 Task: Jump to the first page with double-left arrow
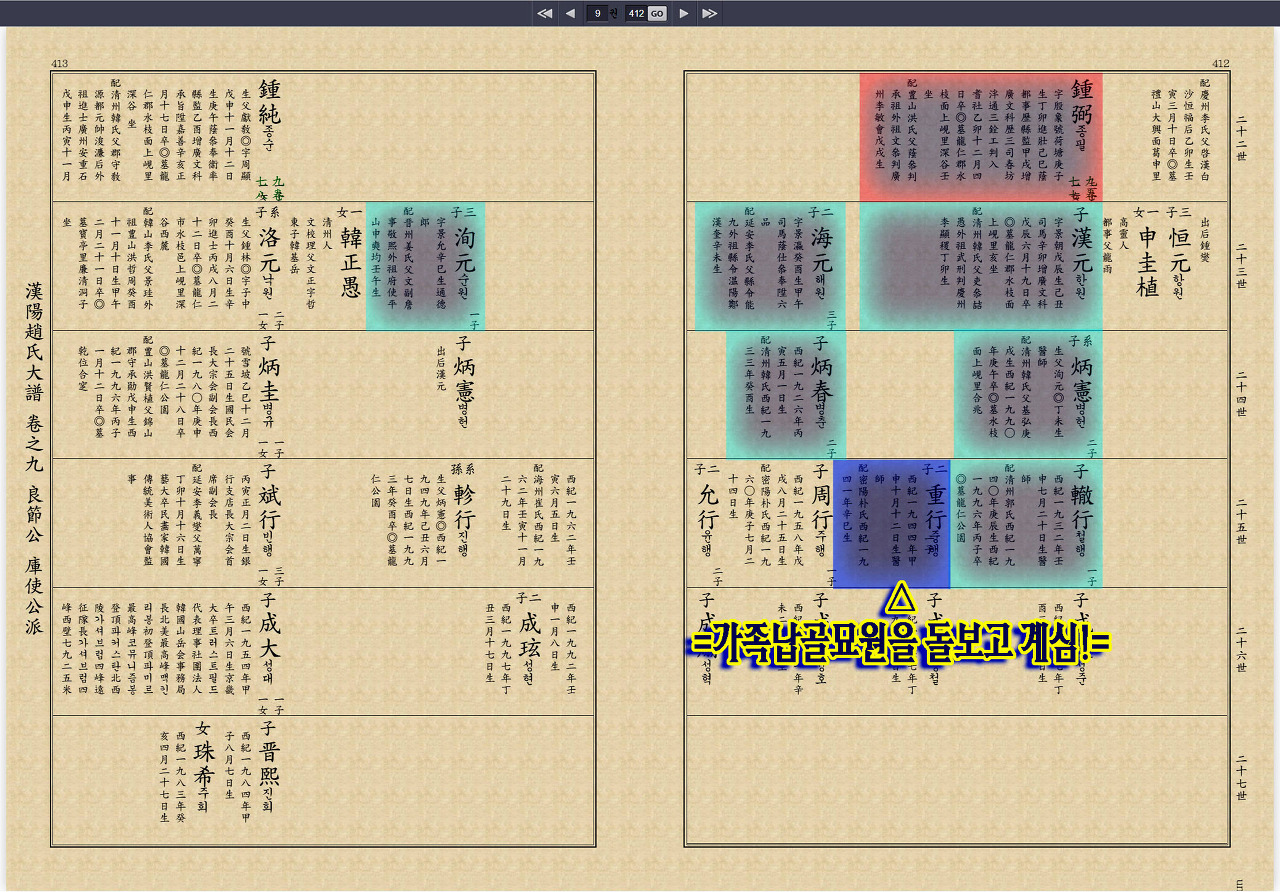coord(545,13)
